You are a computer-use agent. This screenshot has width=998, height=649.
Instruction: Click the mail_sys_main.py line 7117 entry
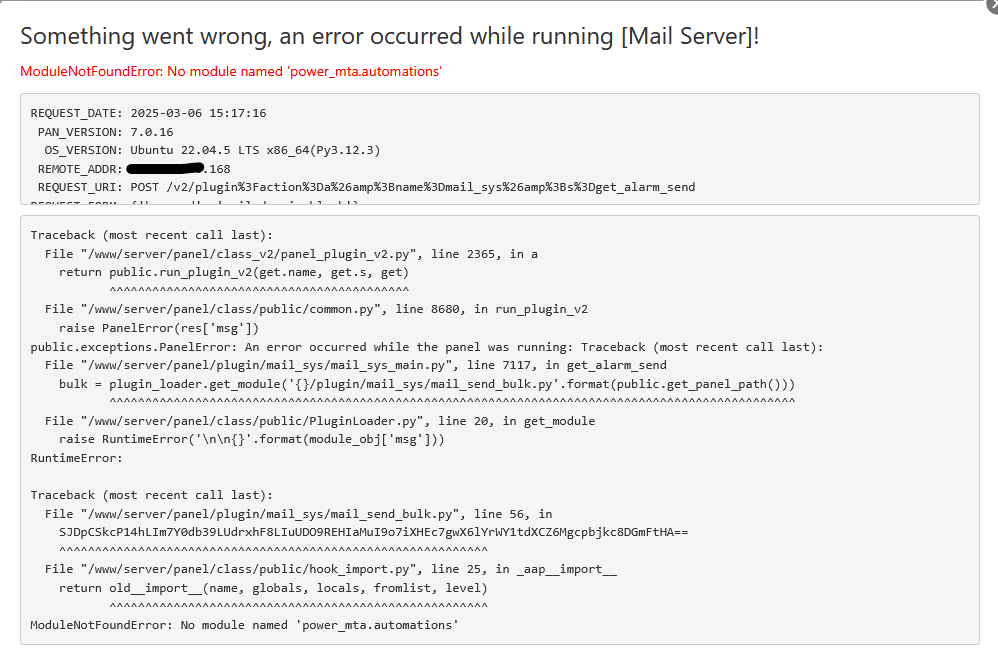coord(355,365)
